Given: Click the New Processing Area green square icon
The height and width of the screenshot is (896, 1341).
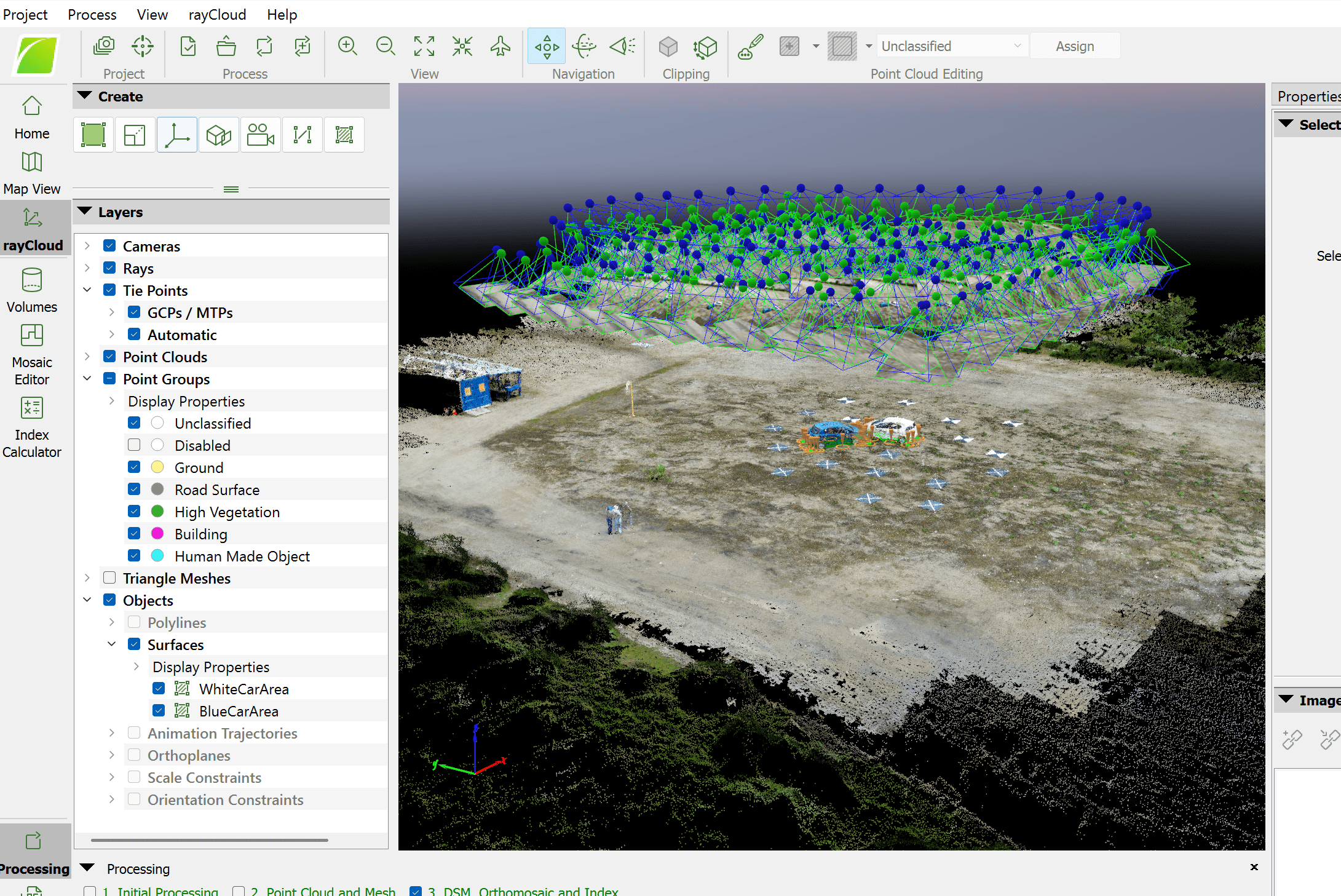Looking at the screenshot, I should point(93,135).
